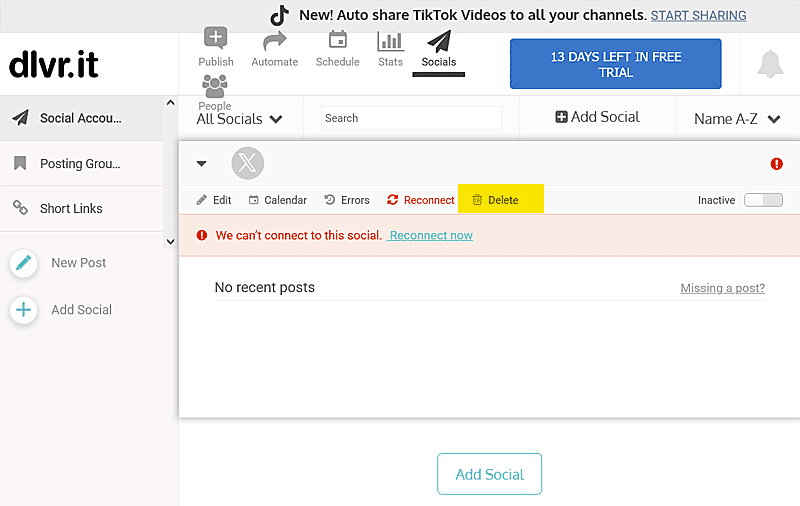Toggle the Inactive switch on

click(x=763, y=200)
